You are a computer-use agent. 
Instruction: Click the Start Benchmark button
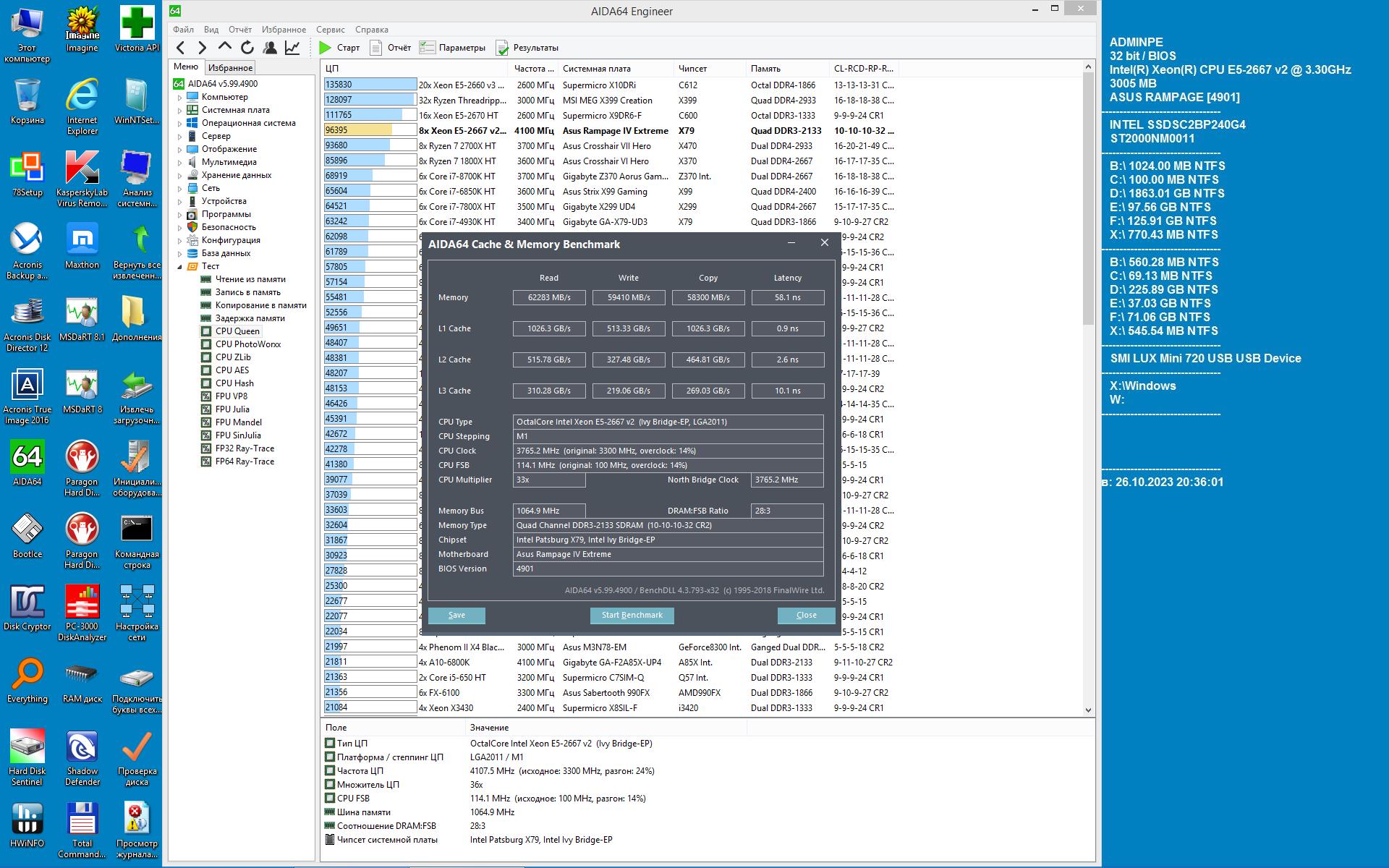(x=632, y=616)
